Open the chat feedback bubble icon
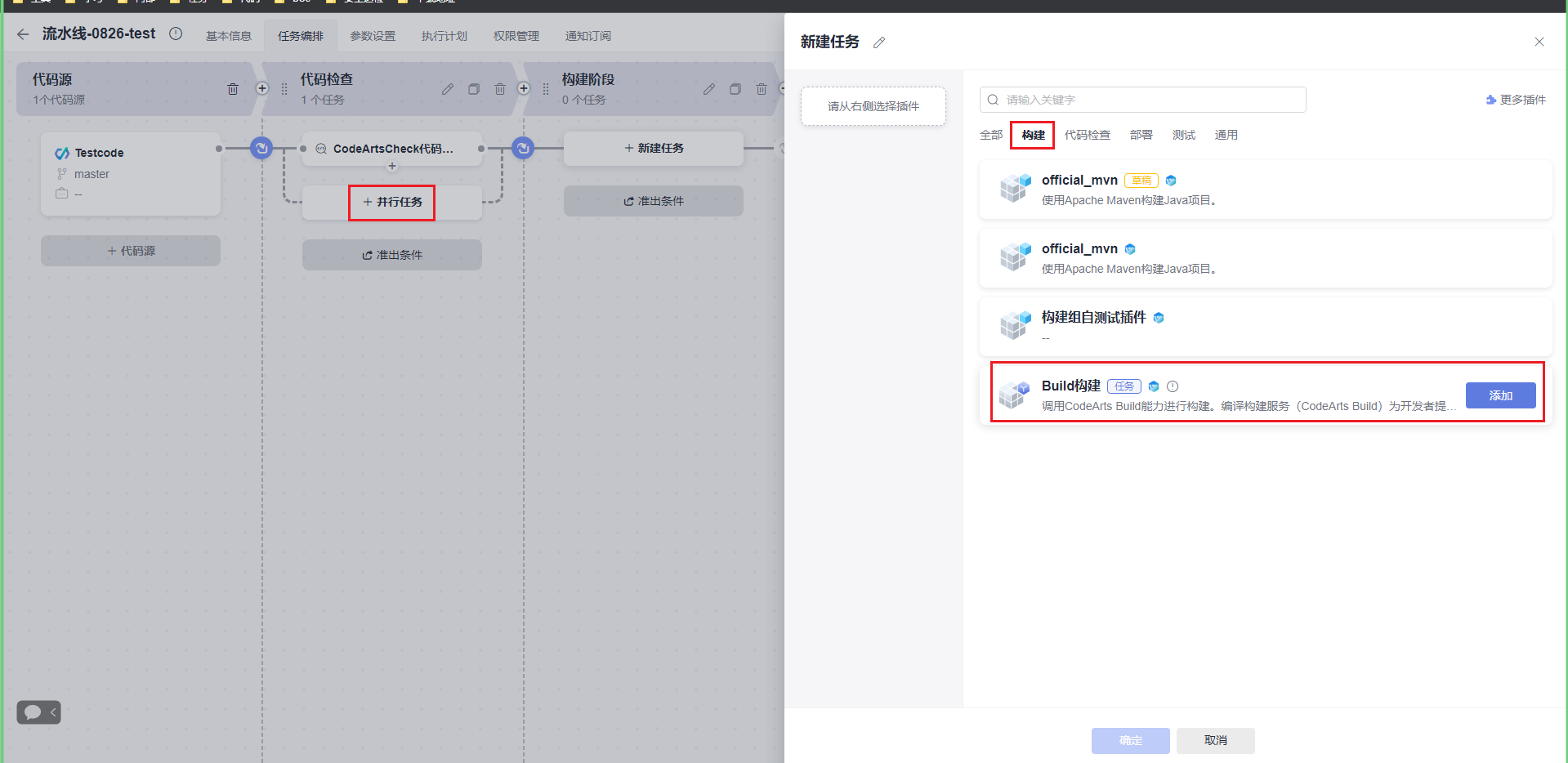The height and width of the screenshot is (763, 1568). pos(33,712)
